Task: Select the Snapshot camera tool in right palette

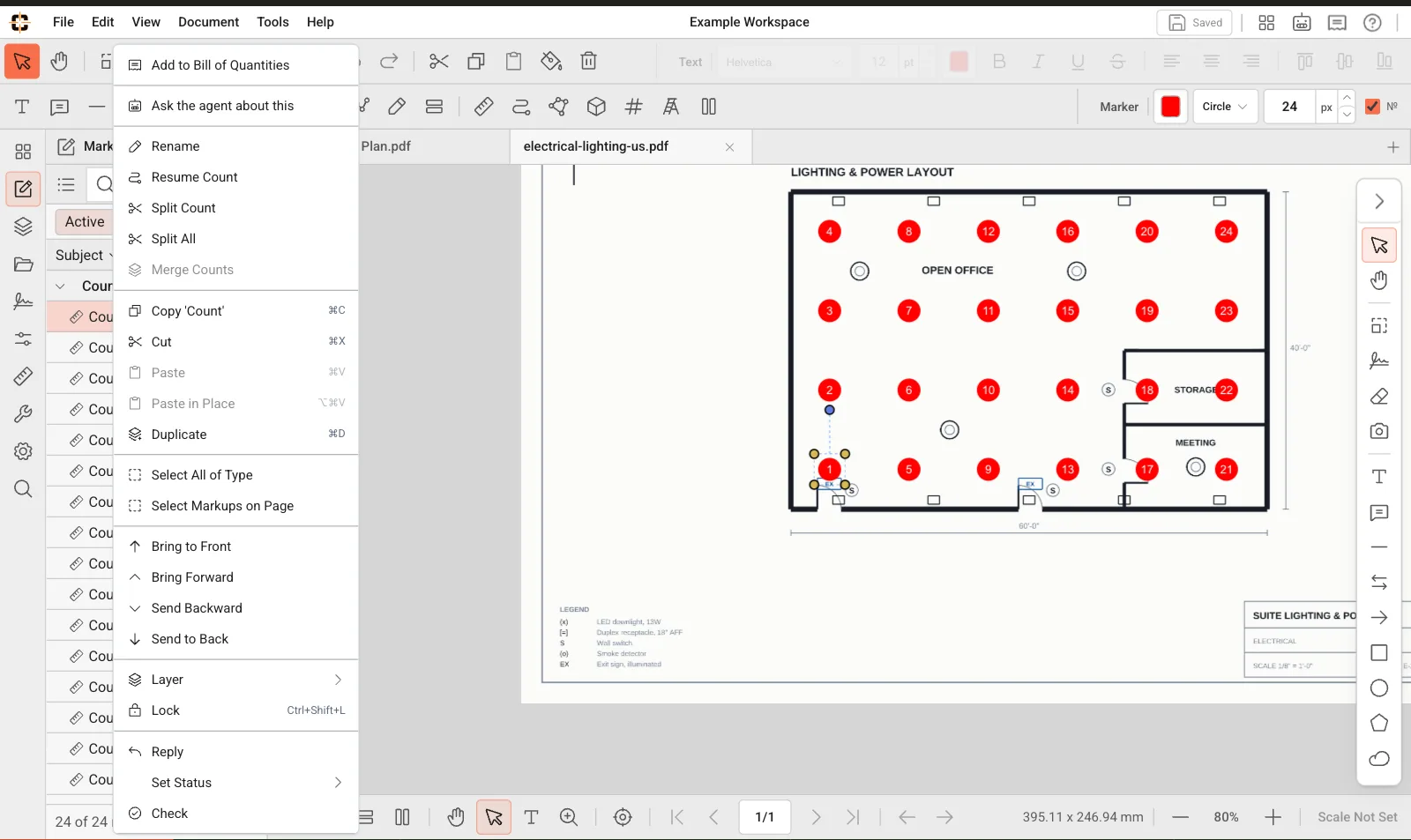Action: (x=1379, y=432)
